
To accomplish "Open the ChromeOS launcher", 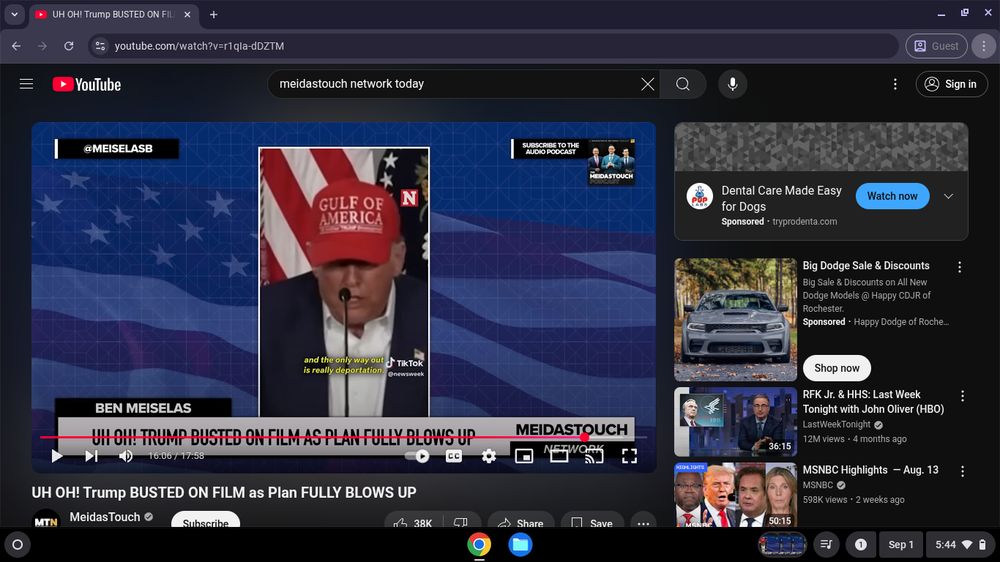I will coord(18,545).
